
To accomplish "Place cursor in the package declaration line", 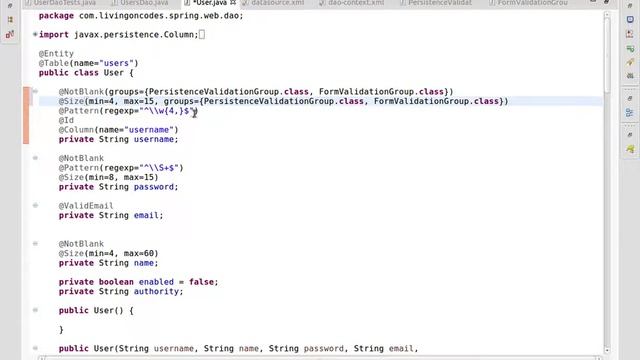I will click(141, 16).
